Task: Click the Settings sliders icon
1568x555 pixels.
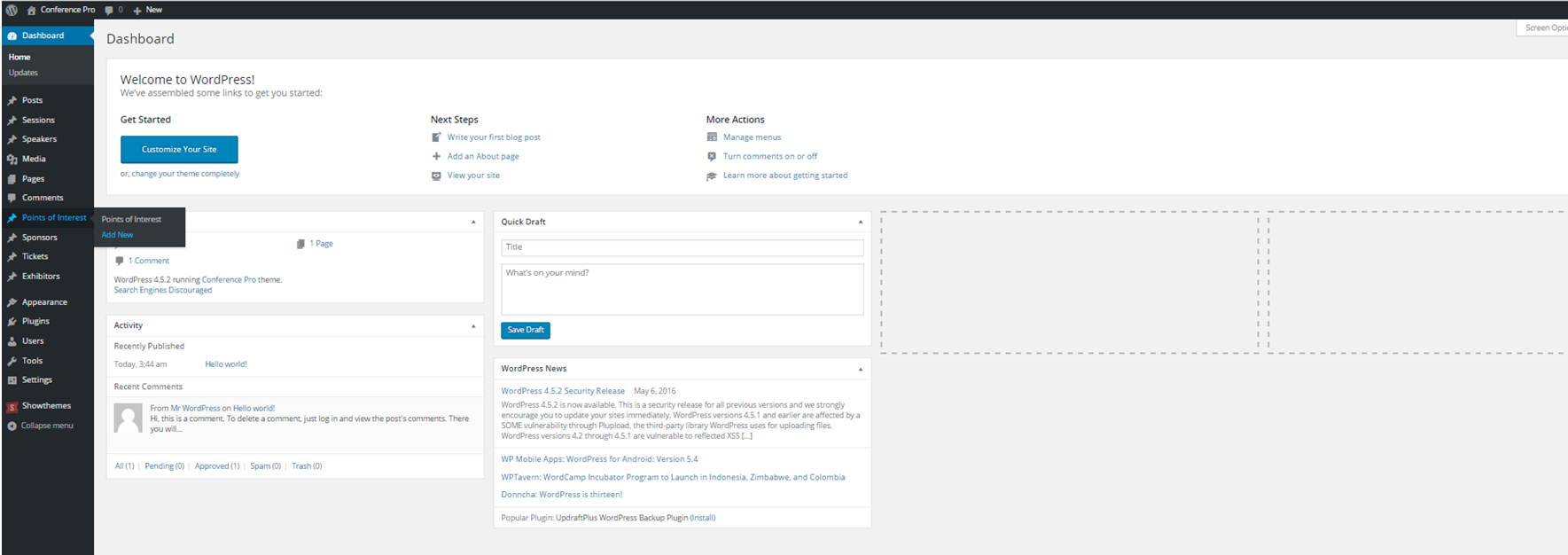Action: coord(12,380)
